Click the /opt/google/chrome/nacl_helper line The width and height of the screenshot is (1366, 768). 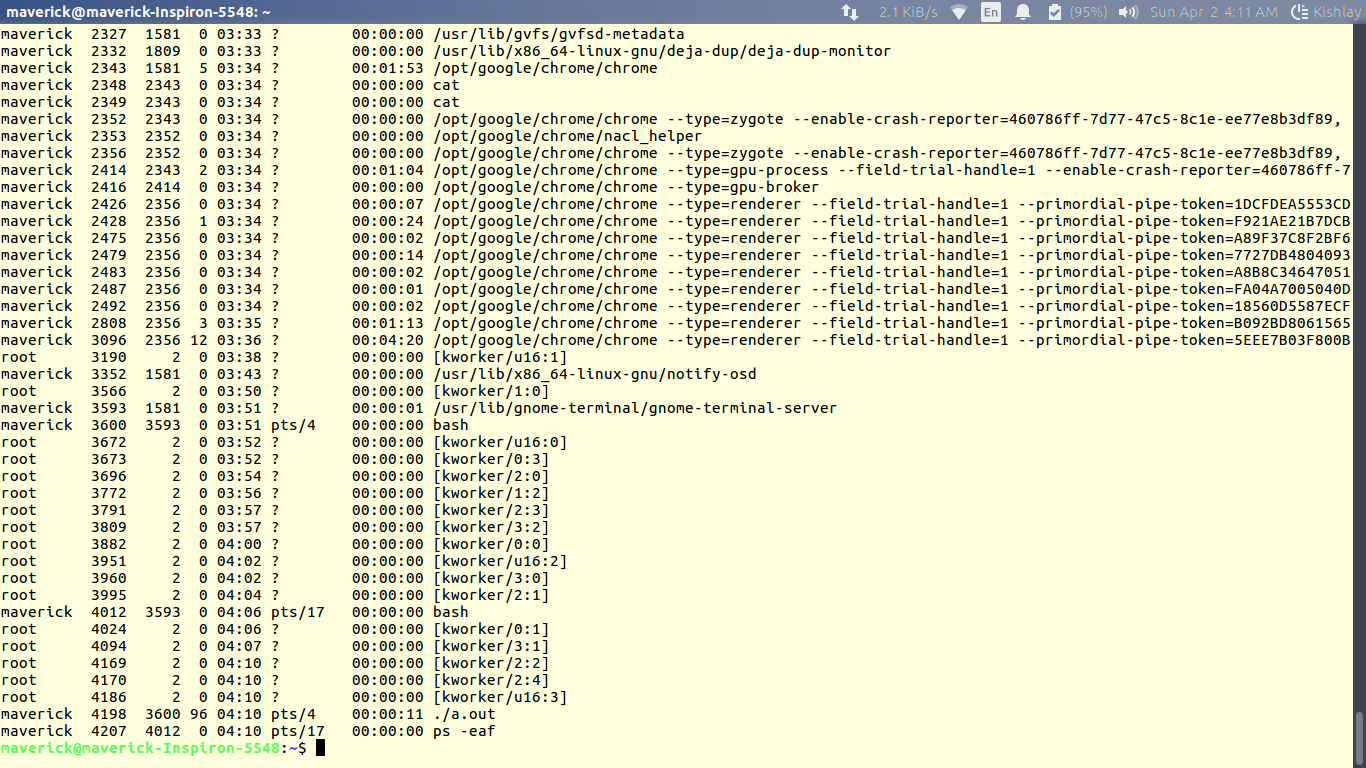(568, 136)
